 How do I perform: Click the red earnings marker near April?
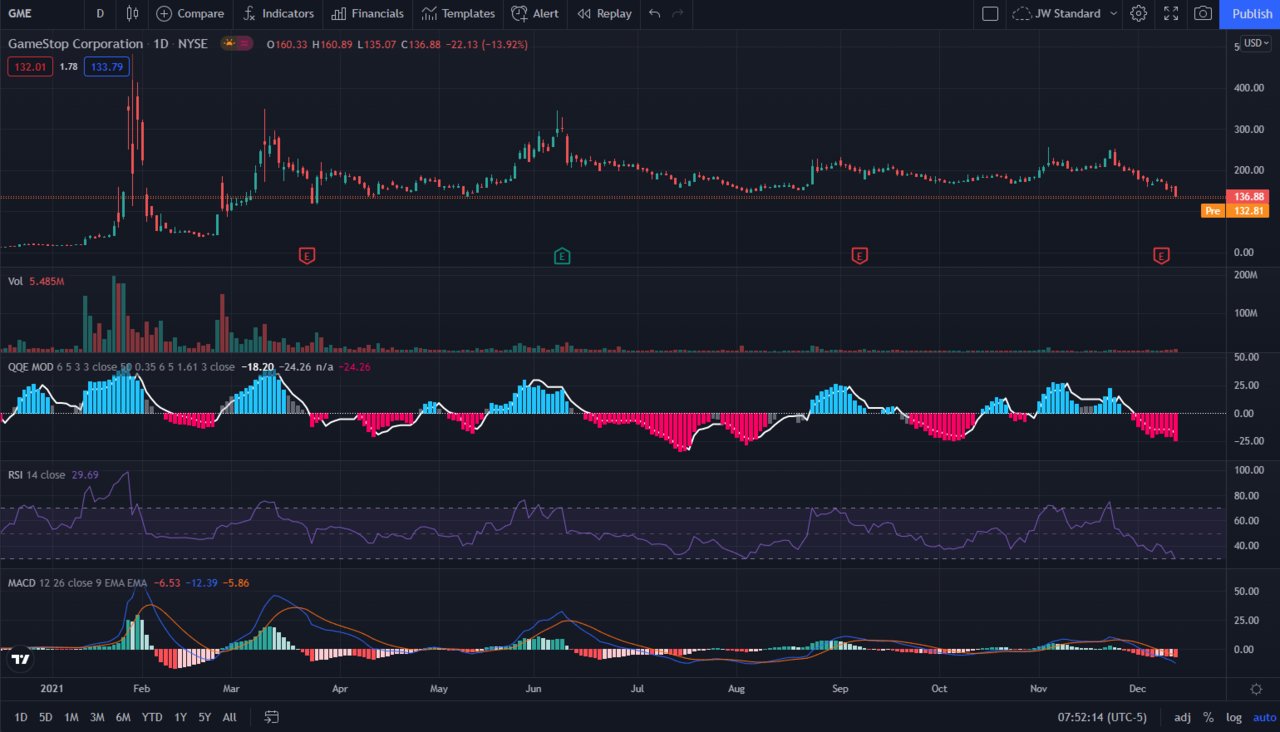(307, 256)
